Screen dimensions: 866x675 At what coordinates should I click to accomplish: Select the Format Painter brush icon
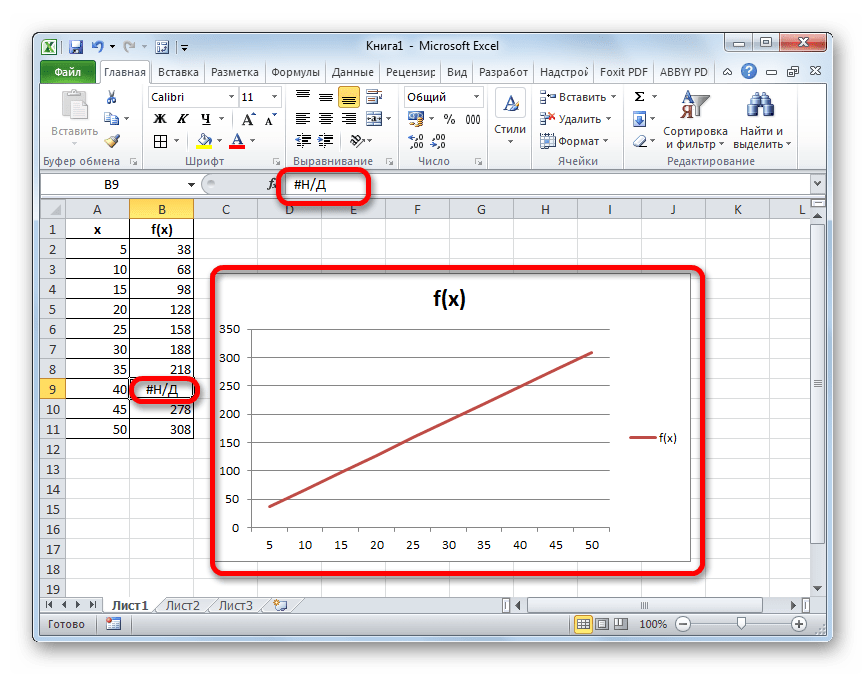coord(111,141)
